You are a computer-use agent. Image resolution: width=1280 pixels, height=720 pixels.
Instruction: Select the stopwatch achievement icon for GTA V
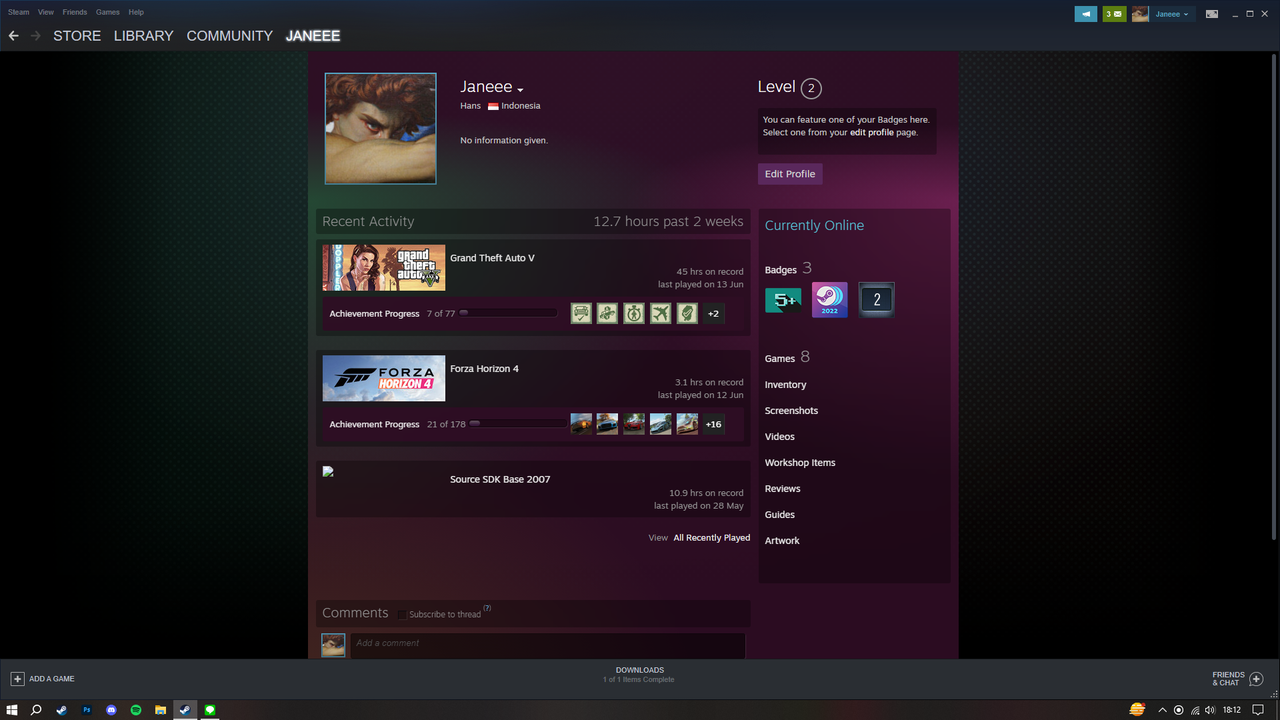[x=634, y=313]
